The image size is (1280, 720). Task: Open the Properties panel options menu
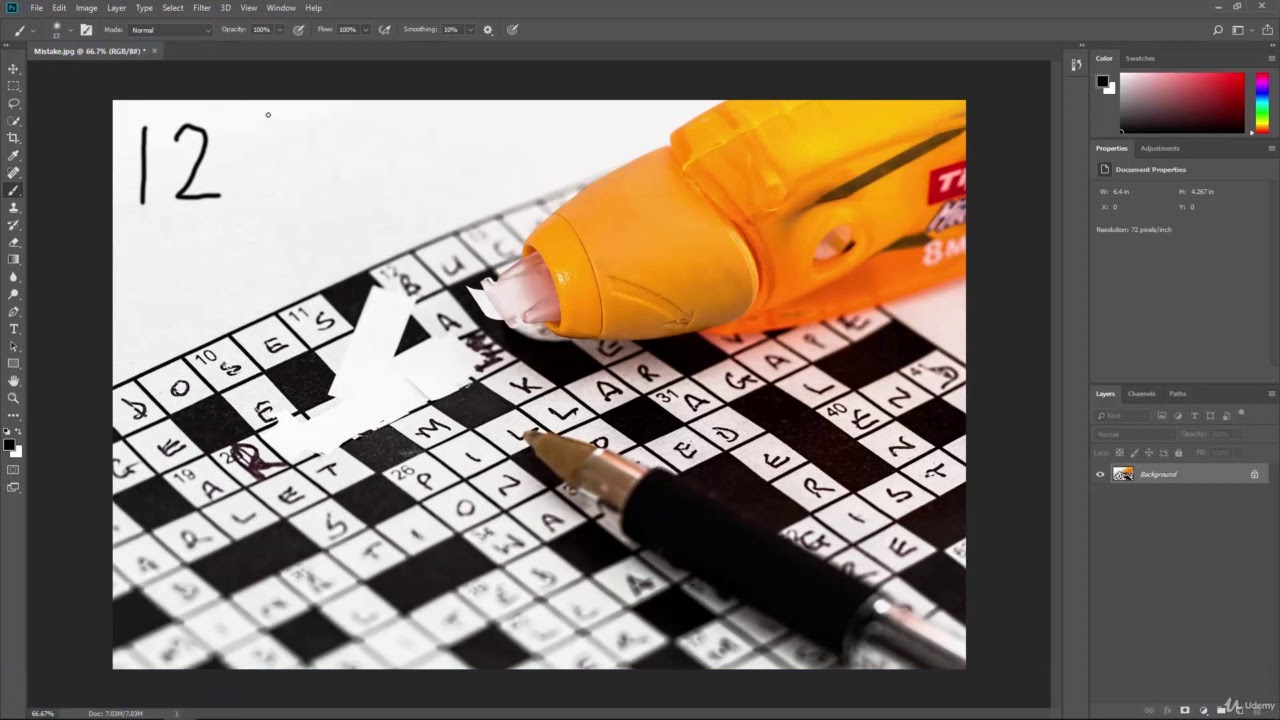[1271, 148]
